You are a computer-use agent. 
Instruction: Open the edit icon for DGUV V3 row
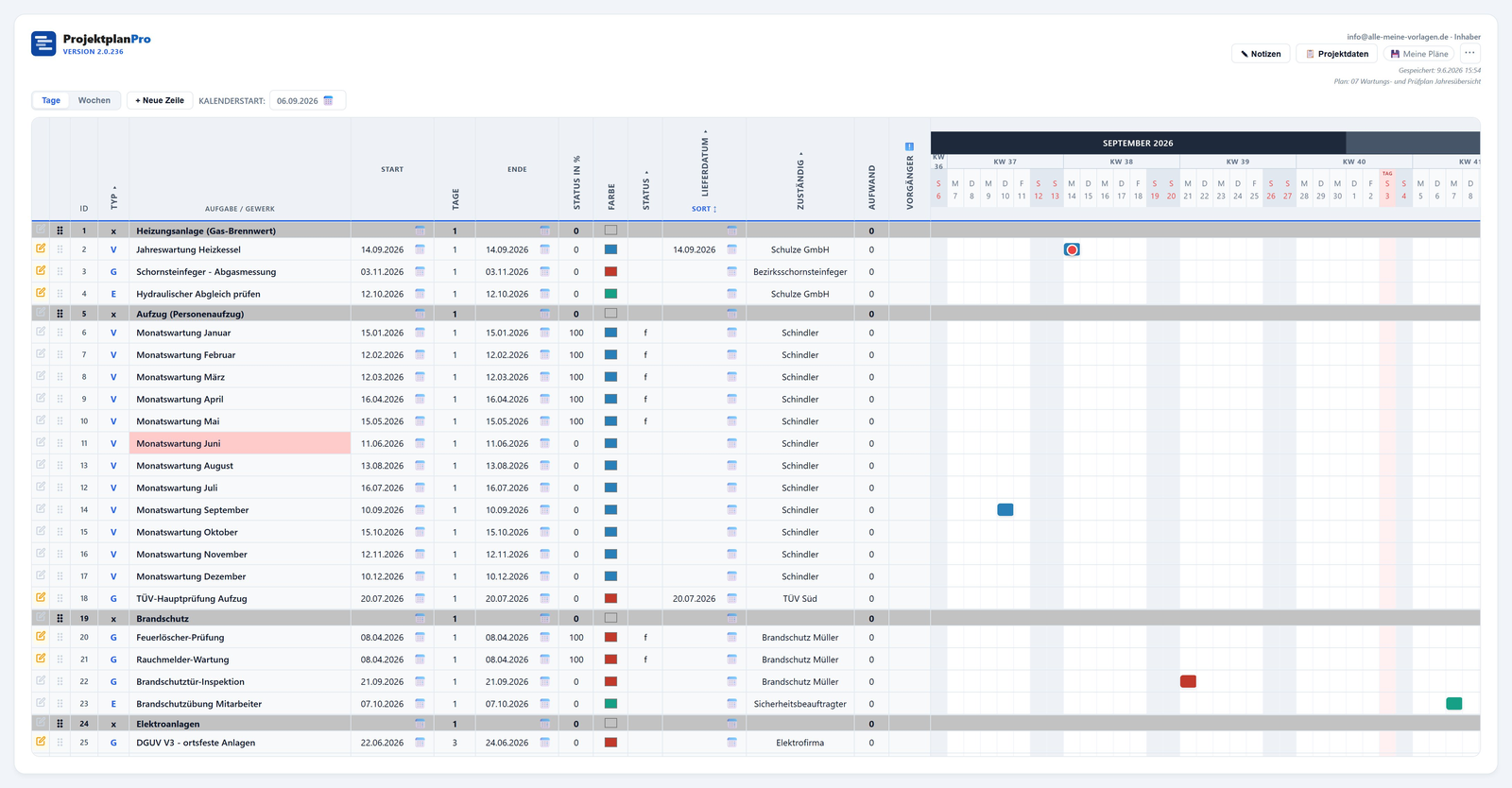point(41,742)
